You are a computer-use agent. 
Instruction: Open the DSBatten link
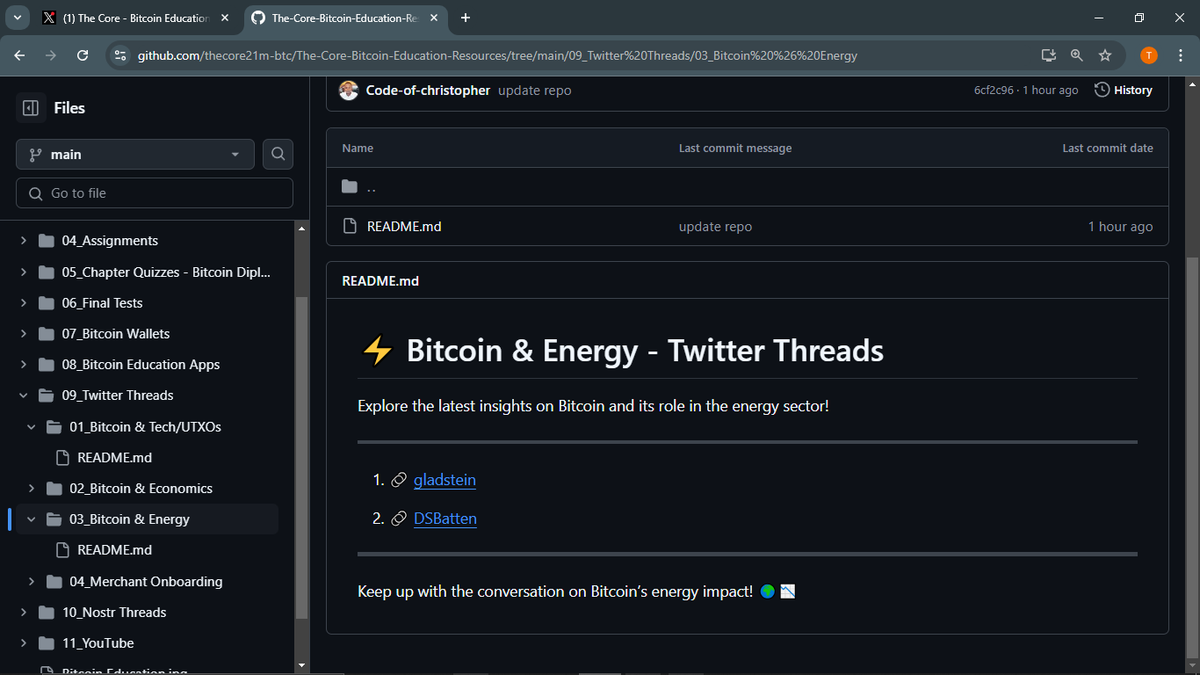pos(445,519)
